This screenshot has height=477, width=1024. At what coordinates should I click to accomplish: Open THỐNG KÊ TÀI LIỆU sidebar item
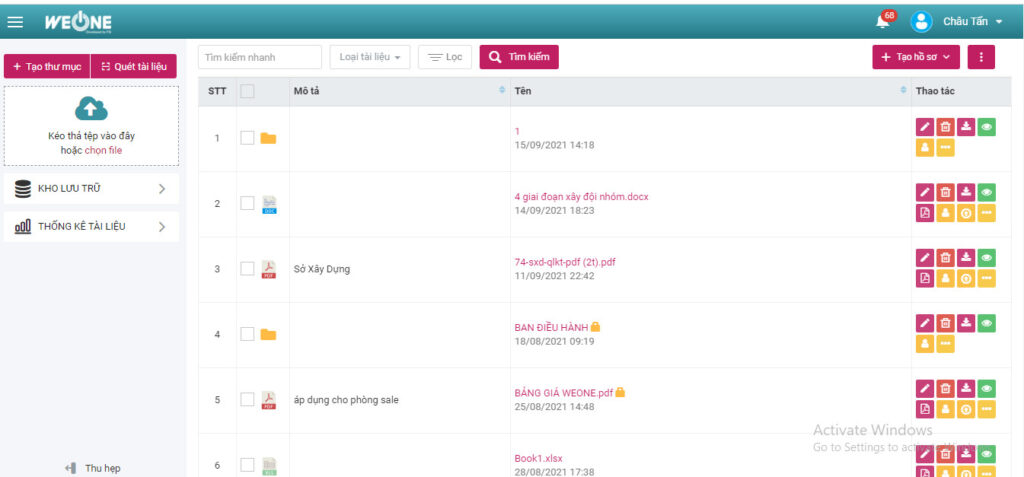(91, 227)
